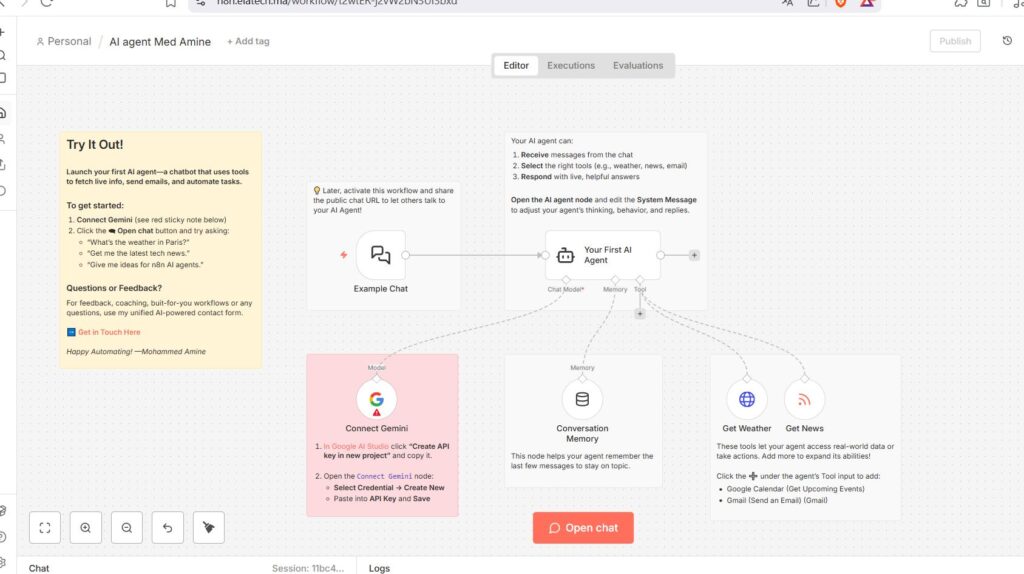
Task: Click the tidy up broom icon
Action: click(209, 528)
